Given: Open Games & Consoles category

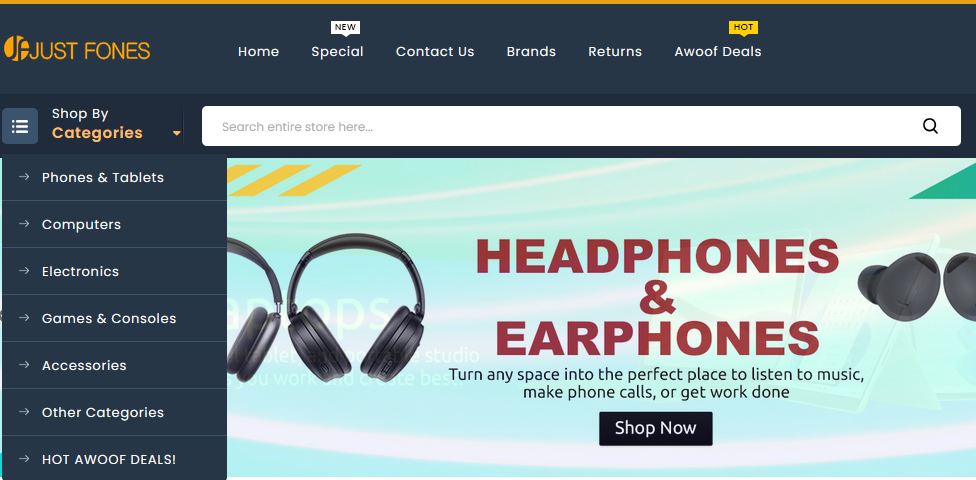Looking at the screenshot, I should pos(109,318).
